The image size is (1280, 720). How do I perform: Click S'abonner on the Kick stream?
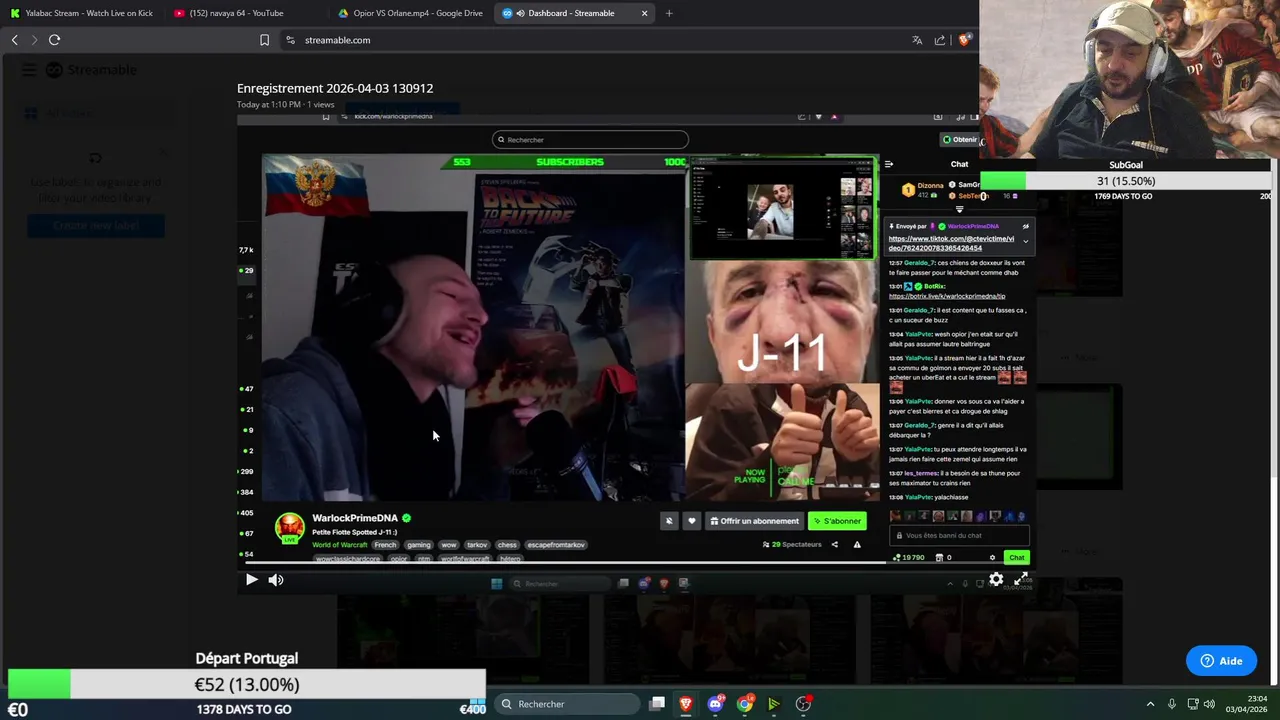tap(837, 521)
